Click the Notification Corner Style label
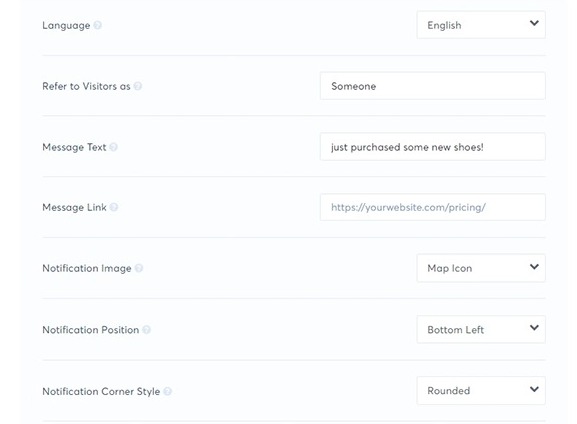 [x=101, y=391]
